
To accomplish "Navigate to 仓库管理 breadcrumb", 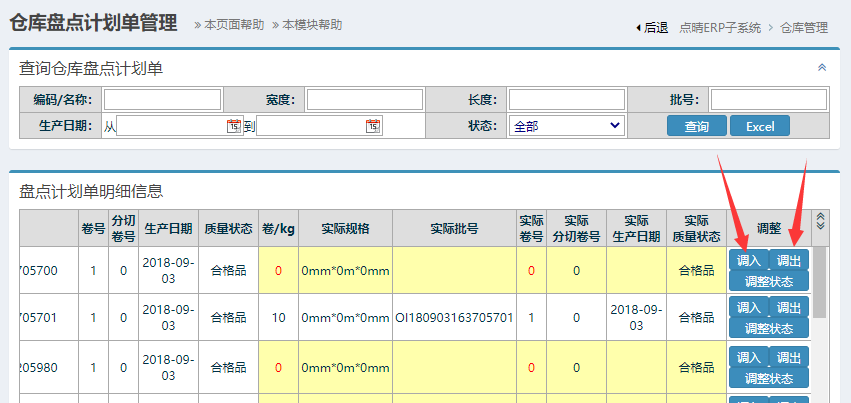I will (x=804, y=28).
